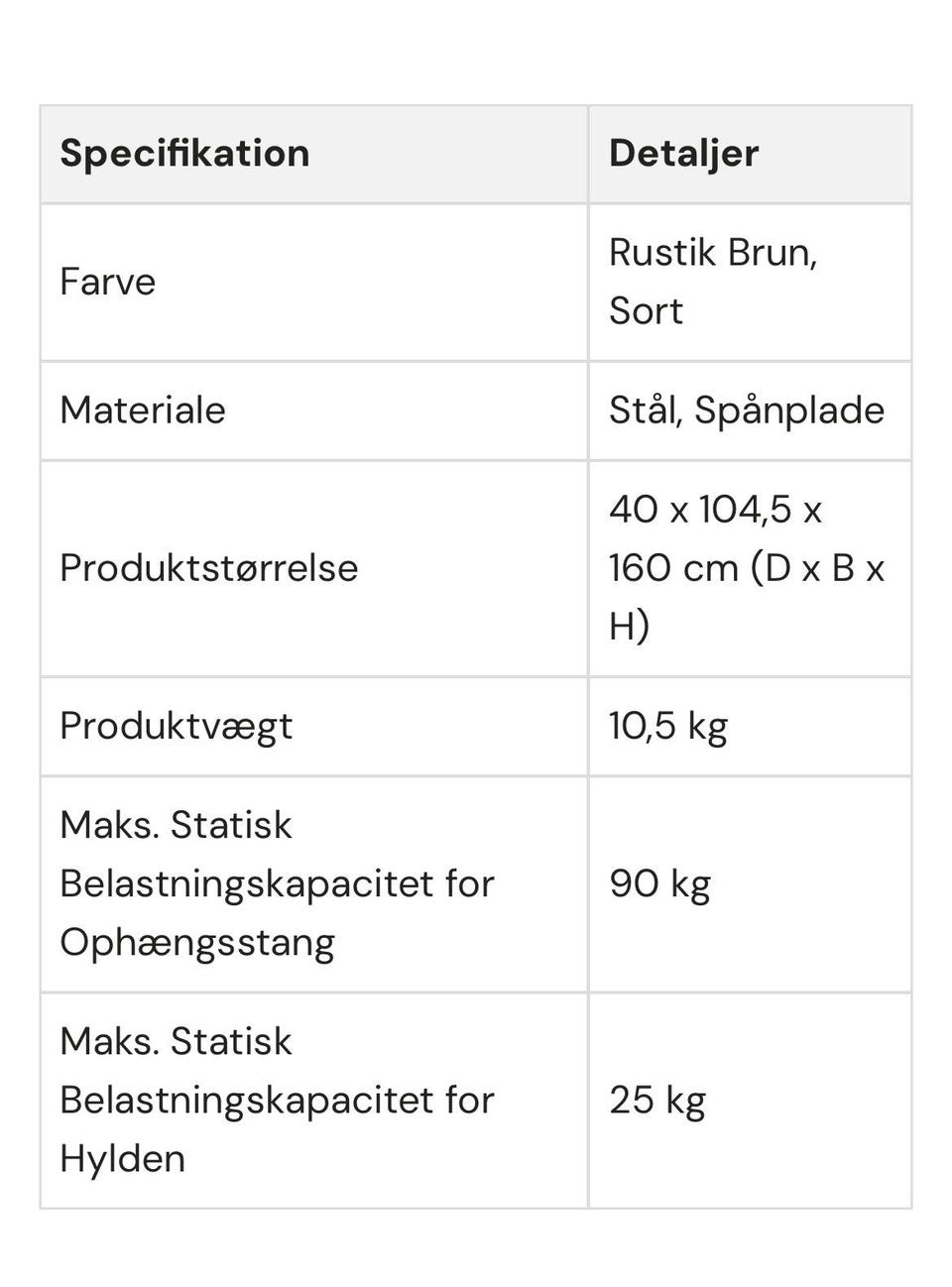The height and width of the screenshot is (1287, 952).
Task: Click the 90 kg capacity value
Action: click(x=659, y=883)
